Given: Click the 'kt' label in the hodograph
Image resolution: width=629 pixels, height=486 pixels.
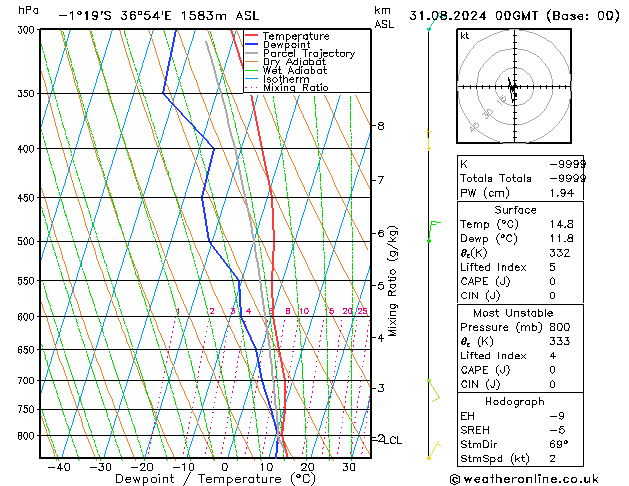Looking at the screenshot, I should point(465,36).
